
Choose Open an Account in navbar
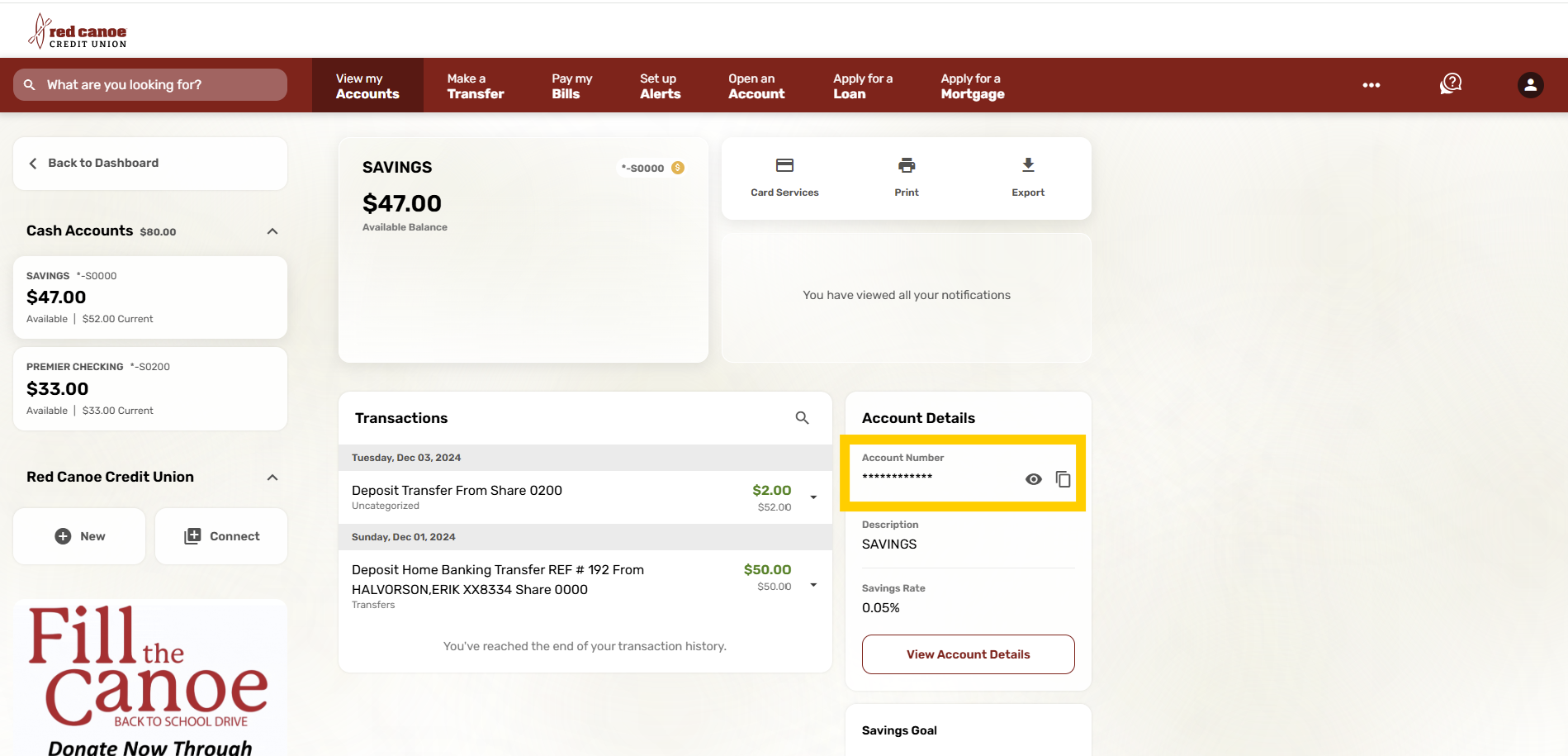[756, 85]
